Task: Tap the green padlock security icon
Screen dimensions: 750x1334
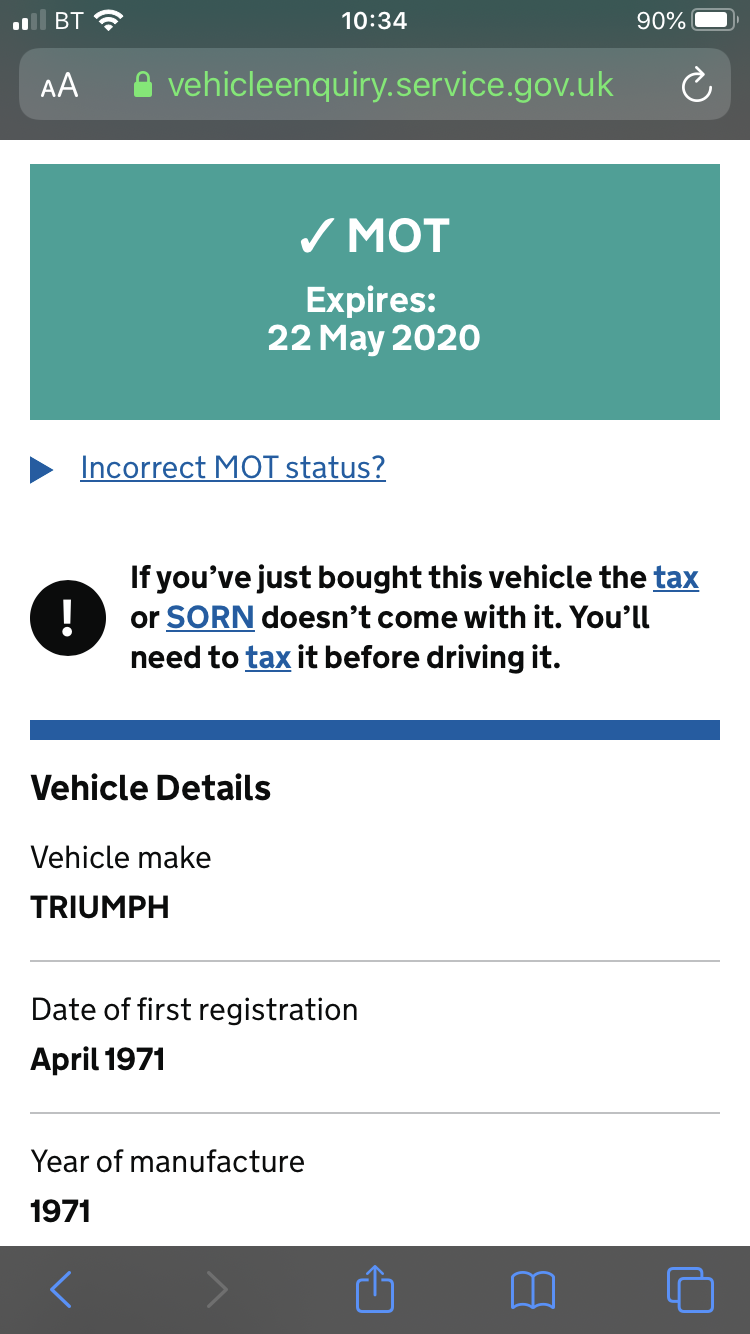Action: coord(143,85)
